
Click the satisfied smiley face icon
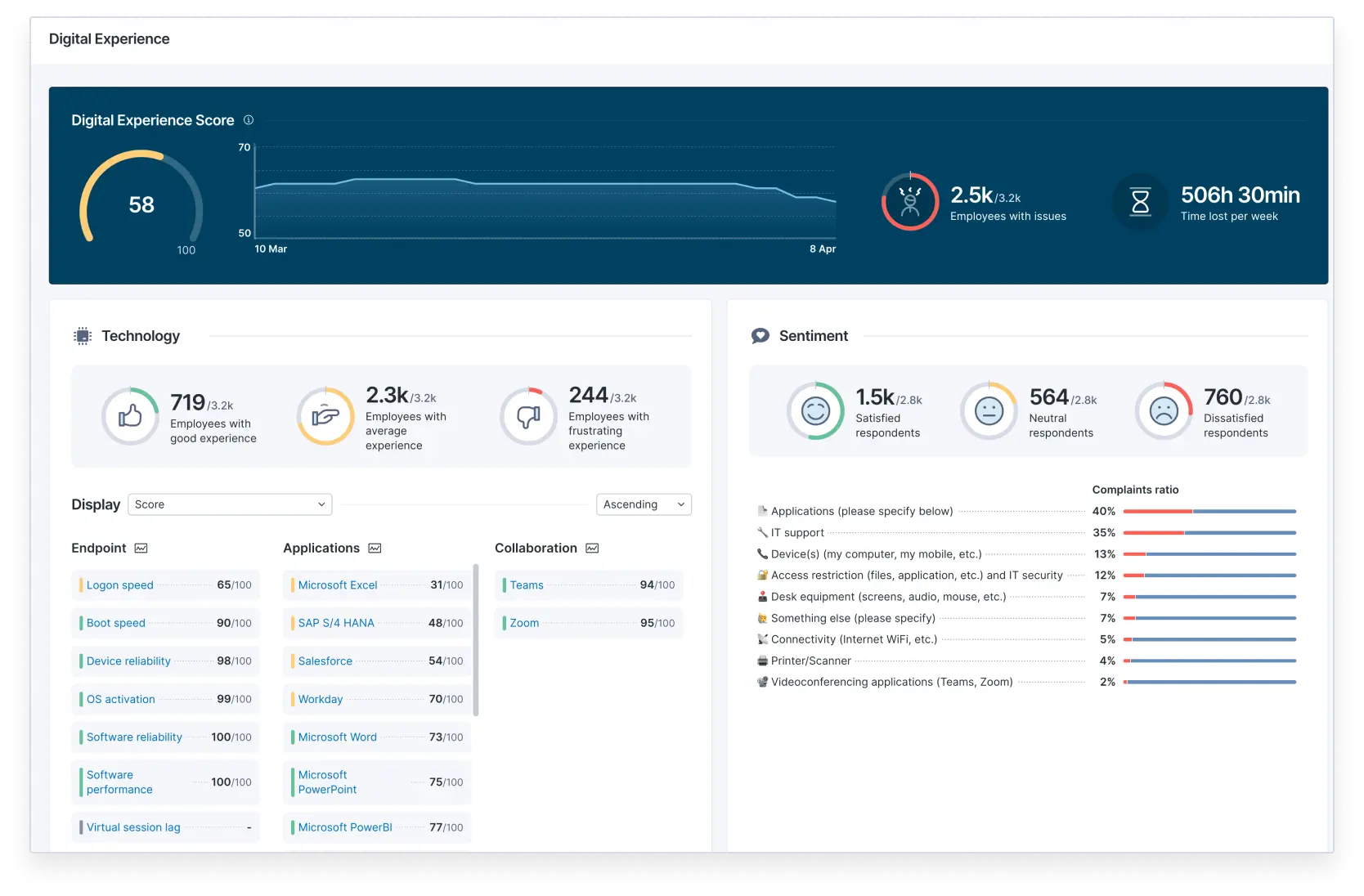click(x=815, y=410)
